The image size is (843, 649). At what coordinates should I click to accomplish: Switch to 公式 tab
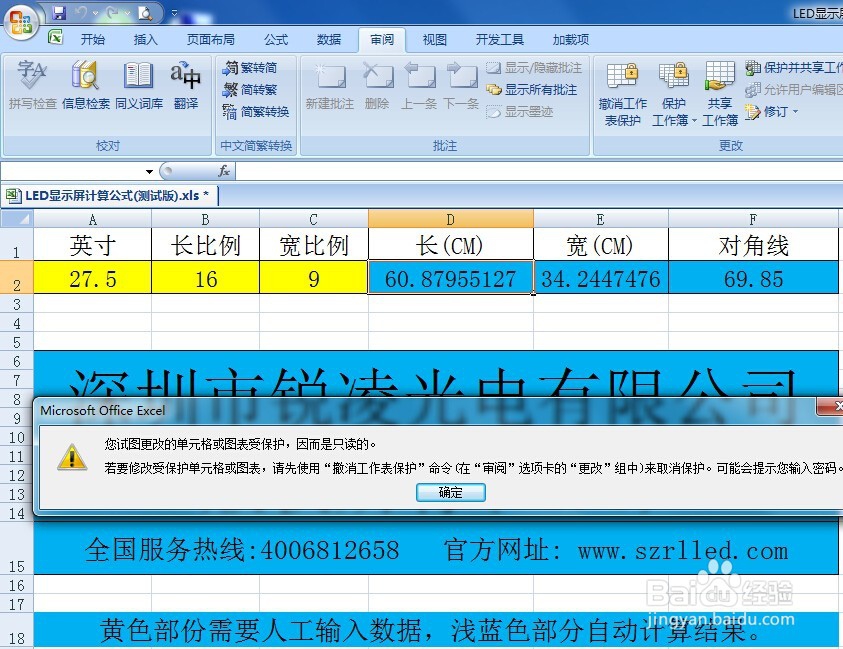(276, 39)
